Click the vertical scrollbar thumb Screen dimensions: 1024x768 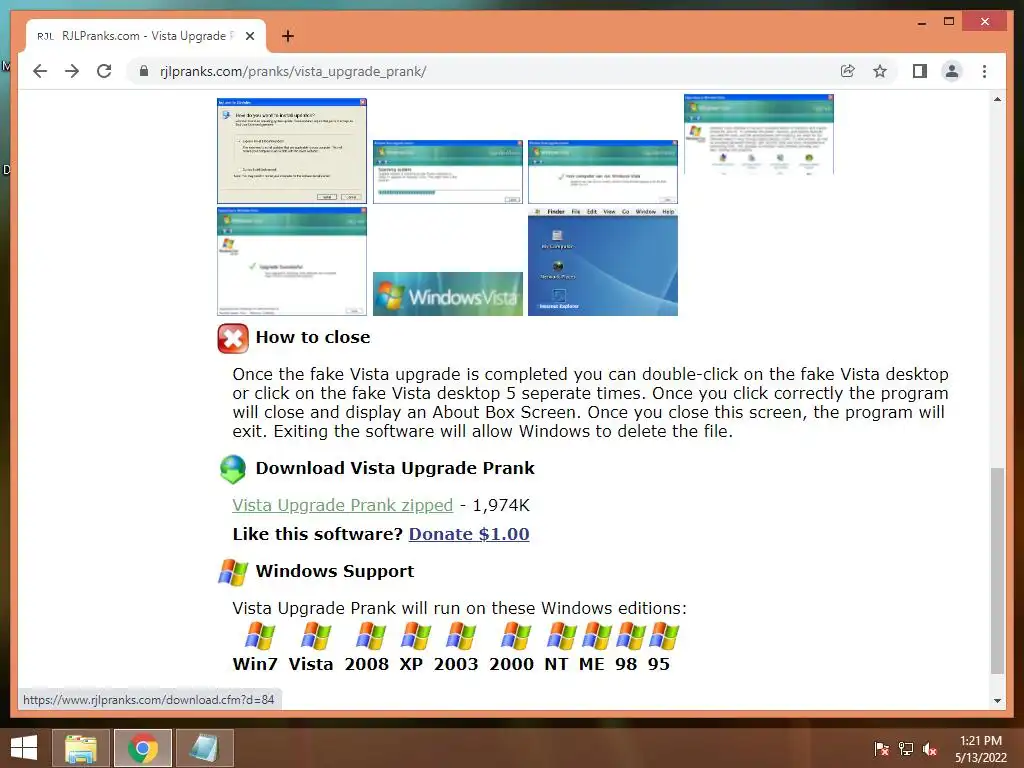tap(997, 570)
